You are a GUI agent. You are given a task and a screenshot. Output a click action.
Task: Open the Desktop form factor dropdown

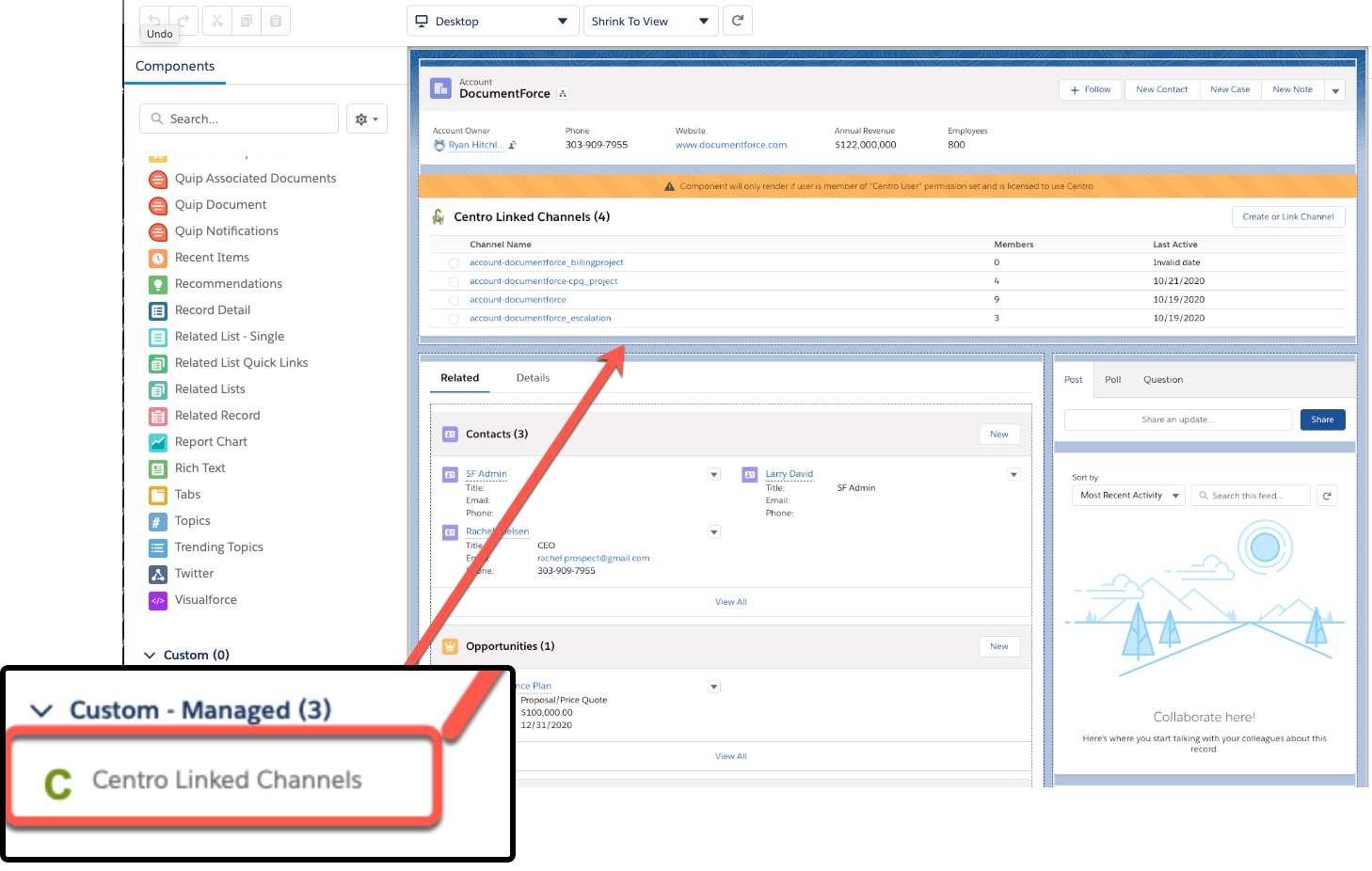tap(492, 21)
